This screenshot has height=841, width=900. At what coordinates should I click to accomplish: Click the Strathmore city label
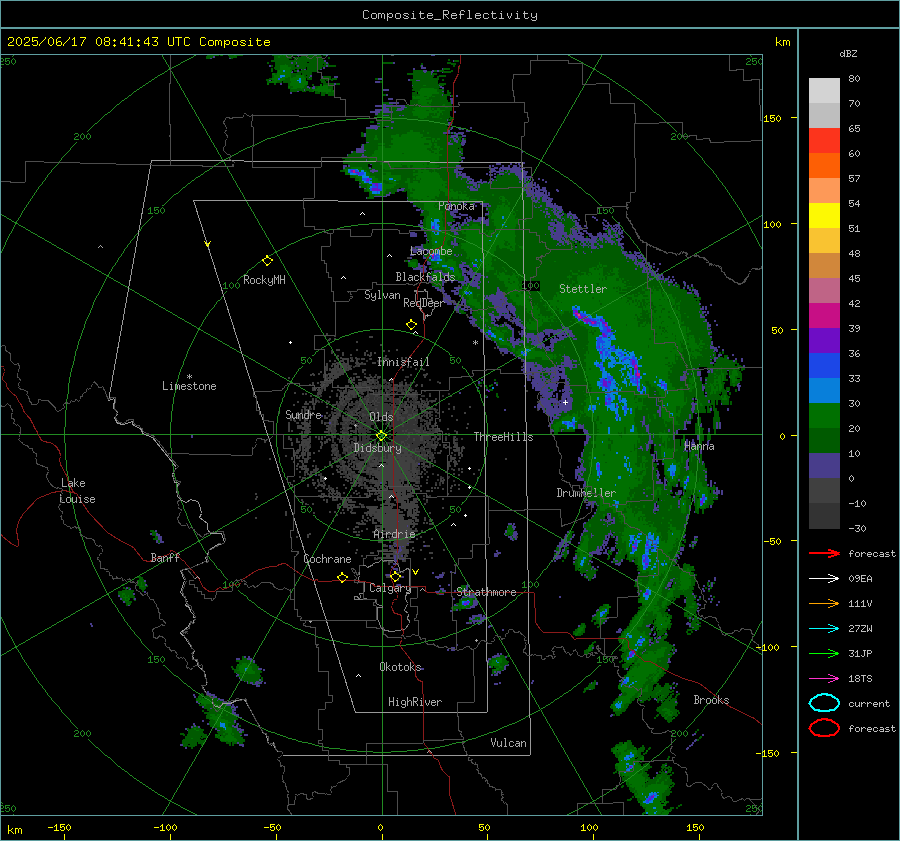486,592
